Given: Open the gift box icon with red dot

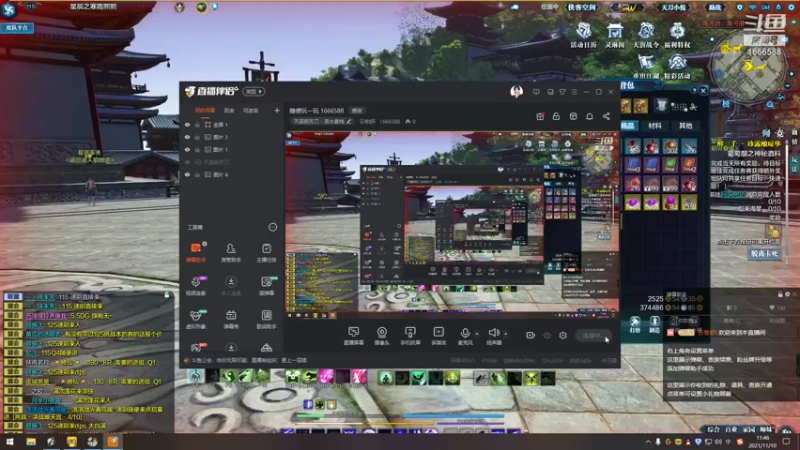Looking at the screenshot, I should pos(540,116).
